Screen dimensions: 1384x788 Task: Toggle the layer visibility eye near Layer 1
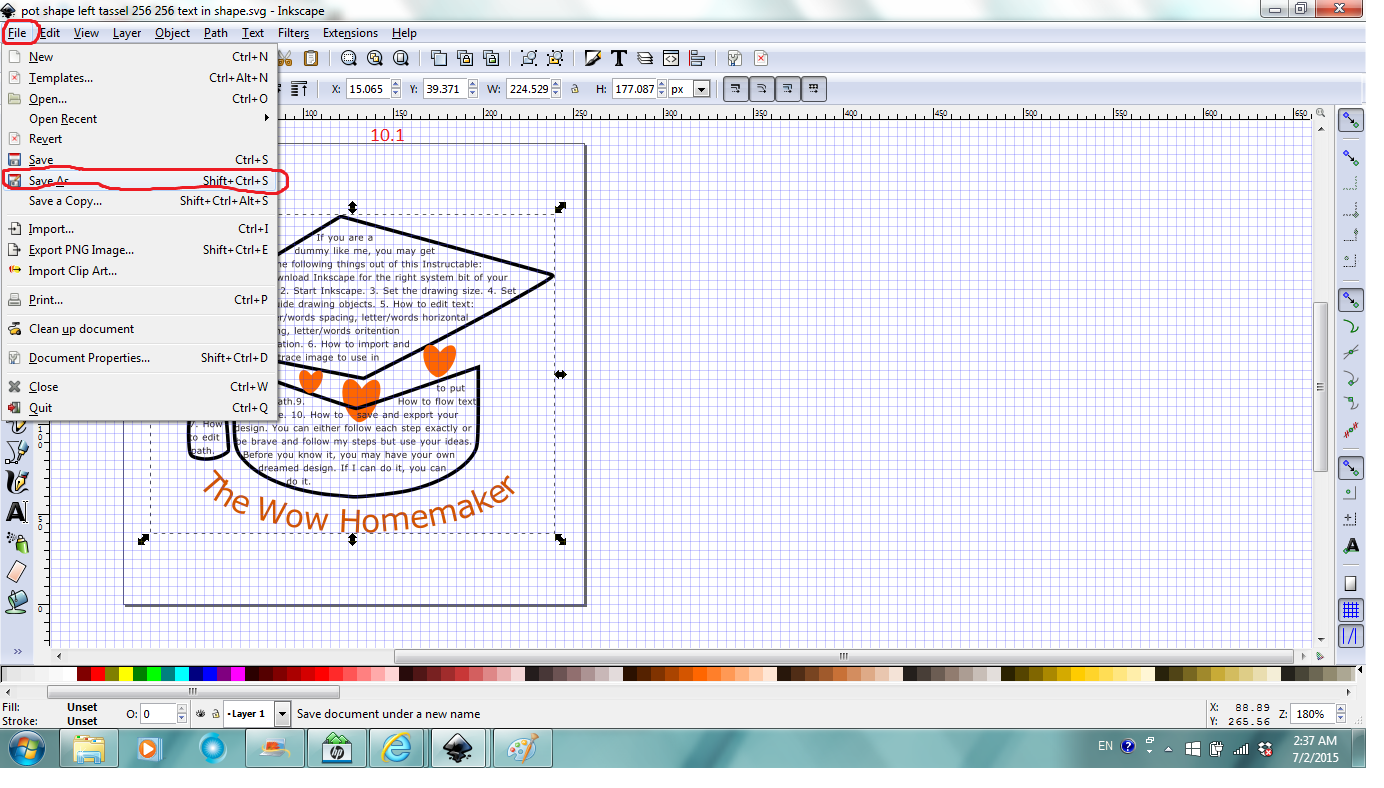pyautogui.click(x=200, y=713)
